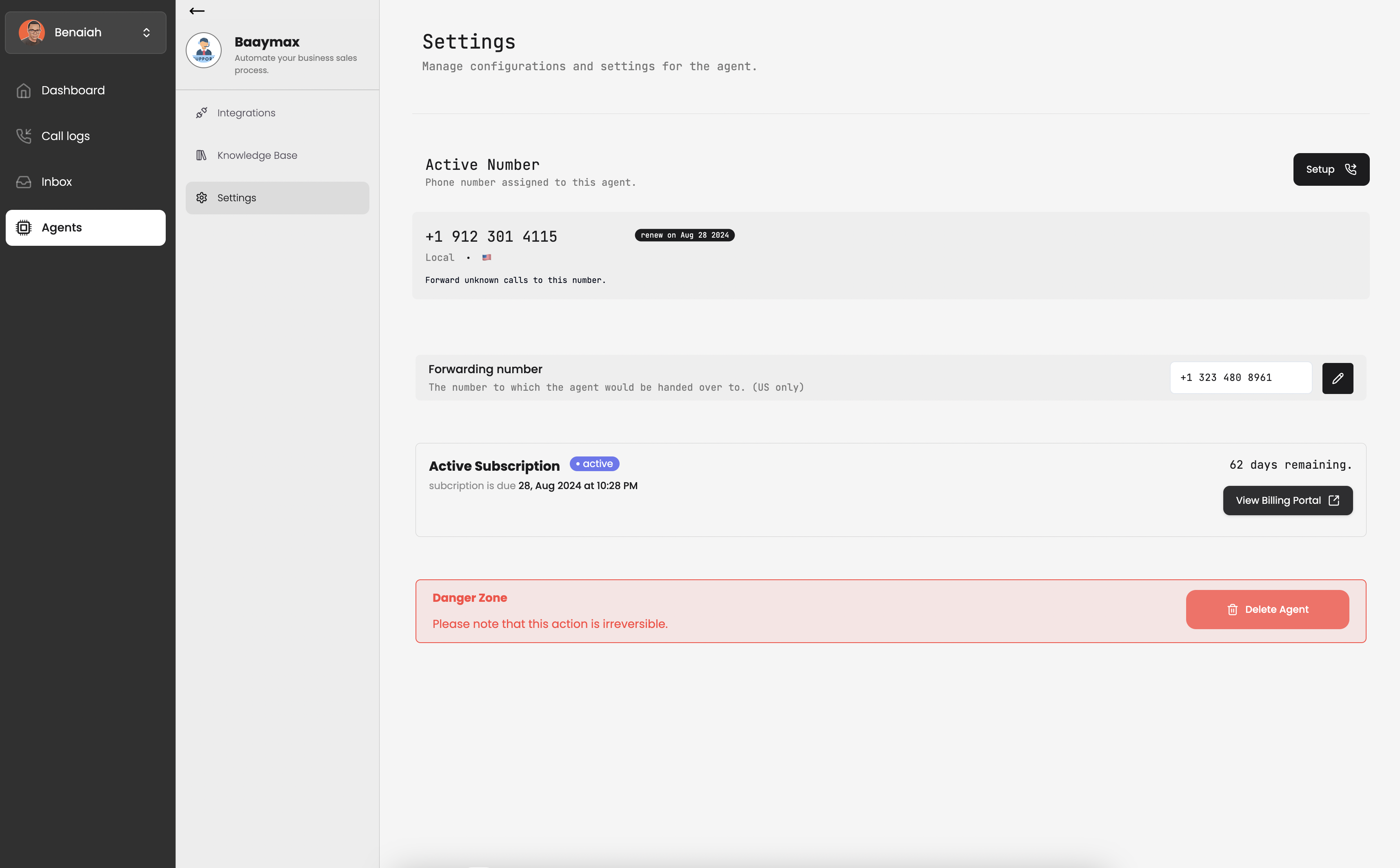The image size is (1400, 868).
Task: Click the renew on Aug 28 2024 badge
Action: 684,235
